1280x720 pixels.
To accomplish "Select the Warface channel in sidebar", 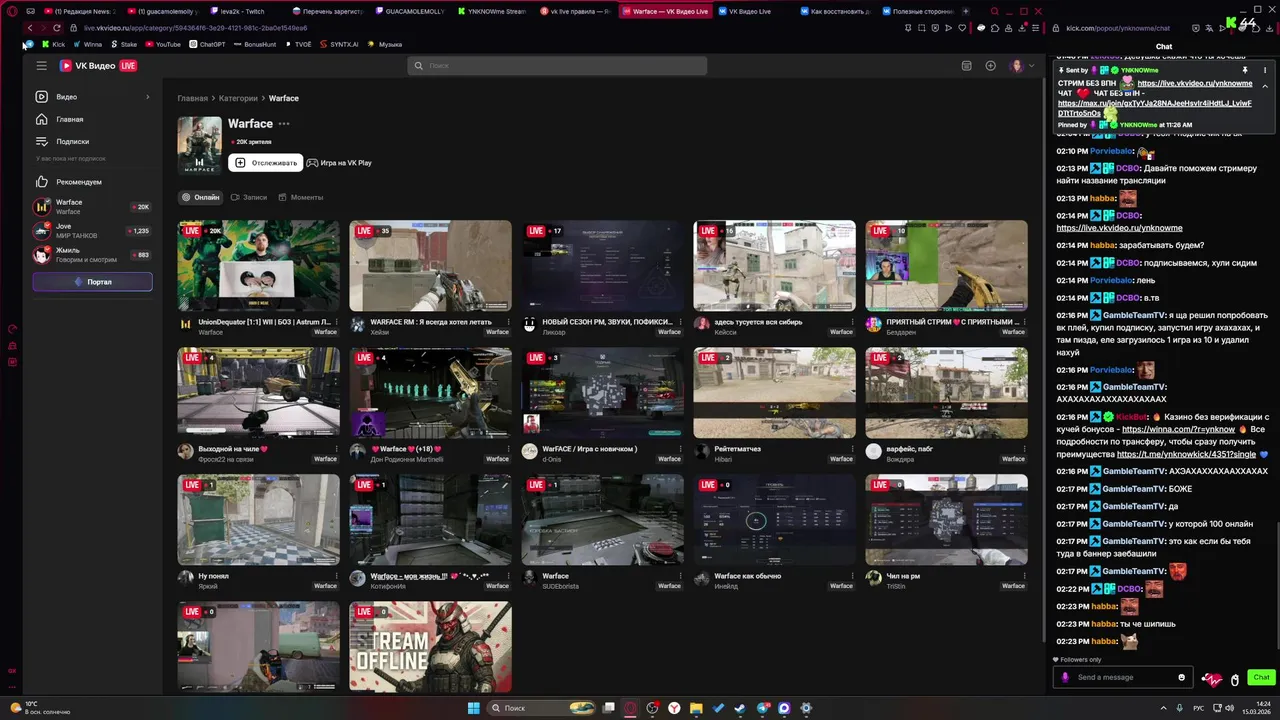I will (91, 207).
